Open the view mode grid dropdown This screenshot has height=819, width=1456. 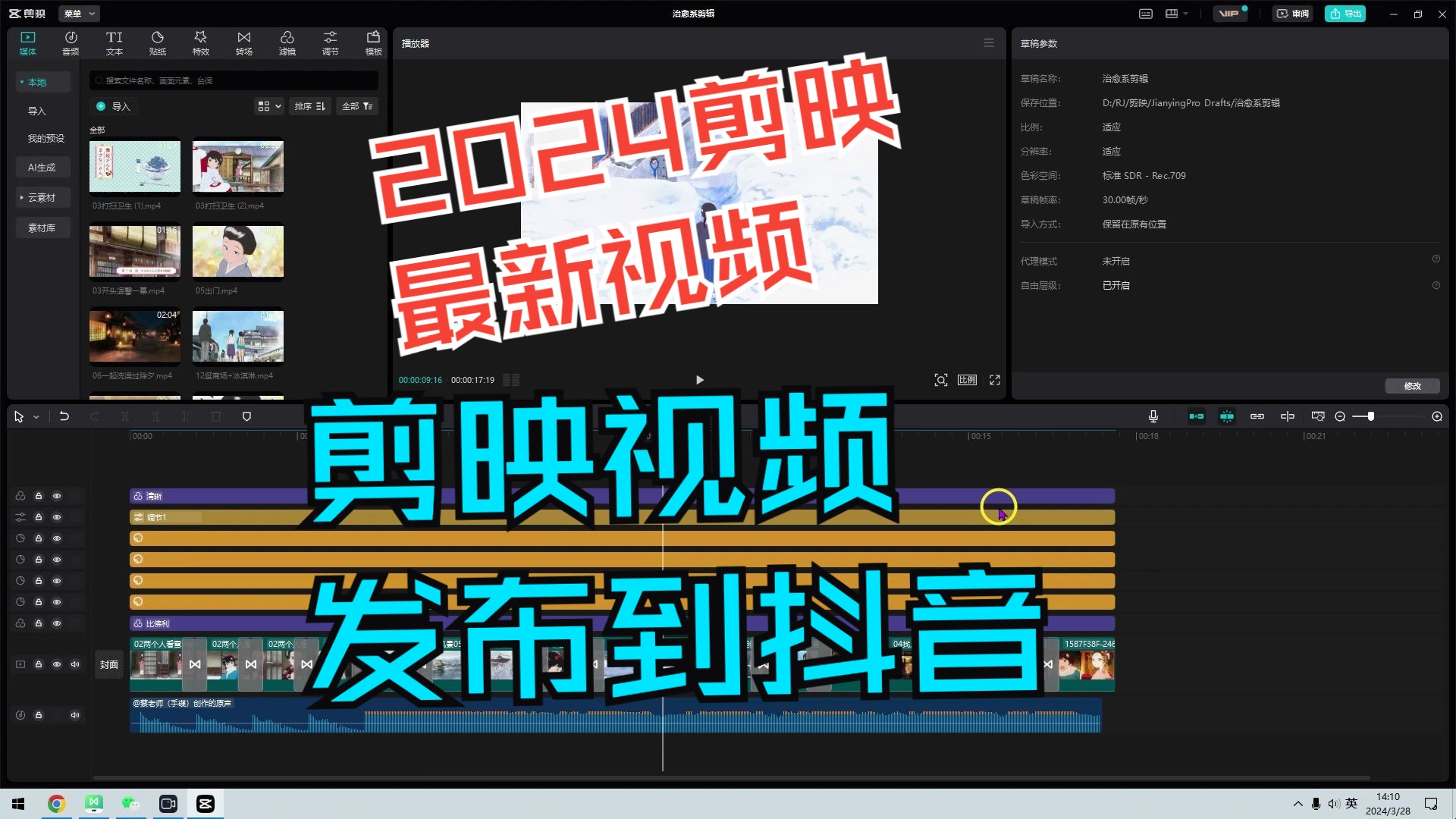pos(269,106)
